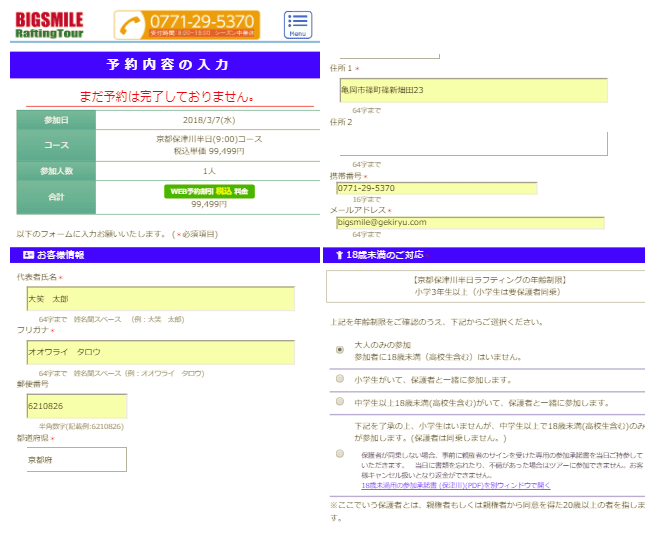Select 大人のみの参加 radio option

pyautogui.click(x=340, y=350)
